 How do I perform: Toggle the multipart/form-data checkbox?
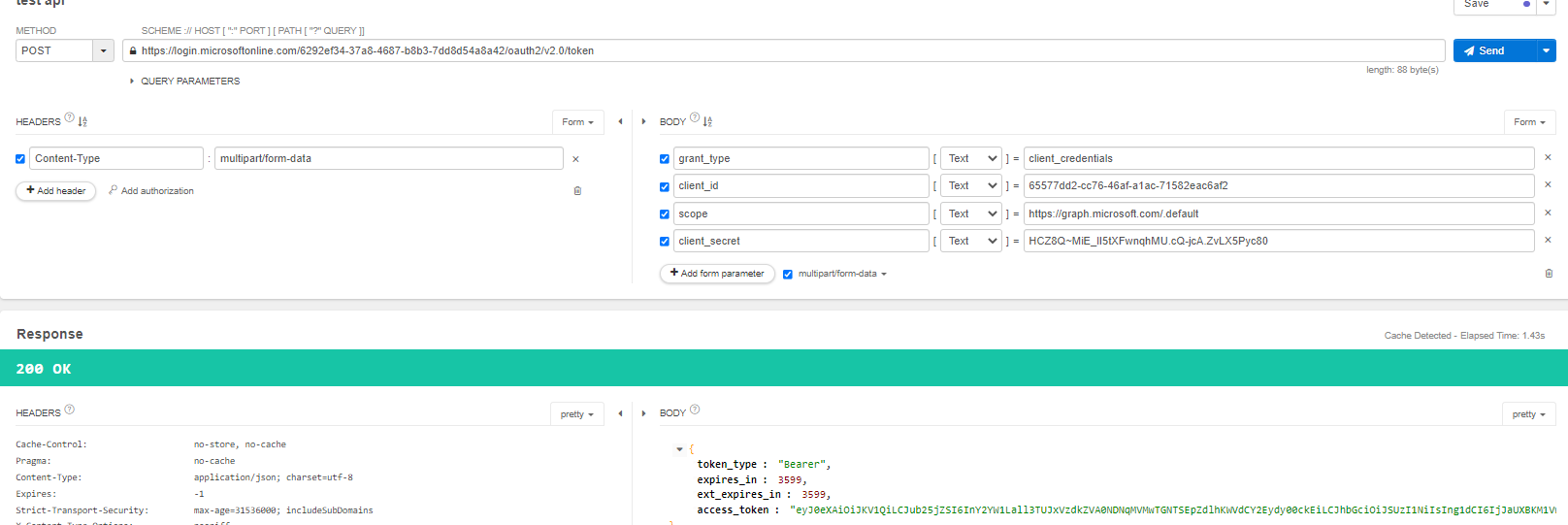[x=788, y=274]
